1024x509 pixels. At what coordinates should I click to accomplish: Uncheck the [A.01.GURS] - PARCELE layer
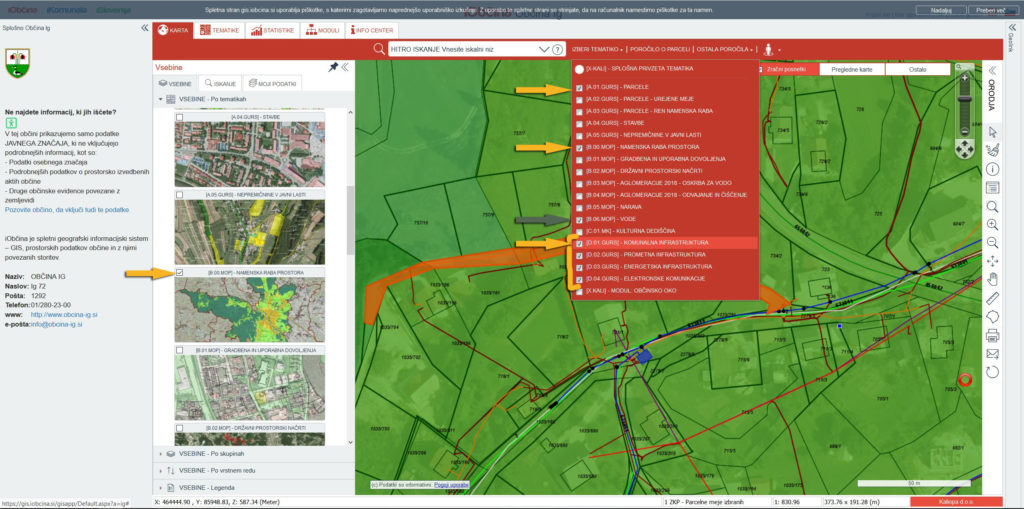580,88
